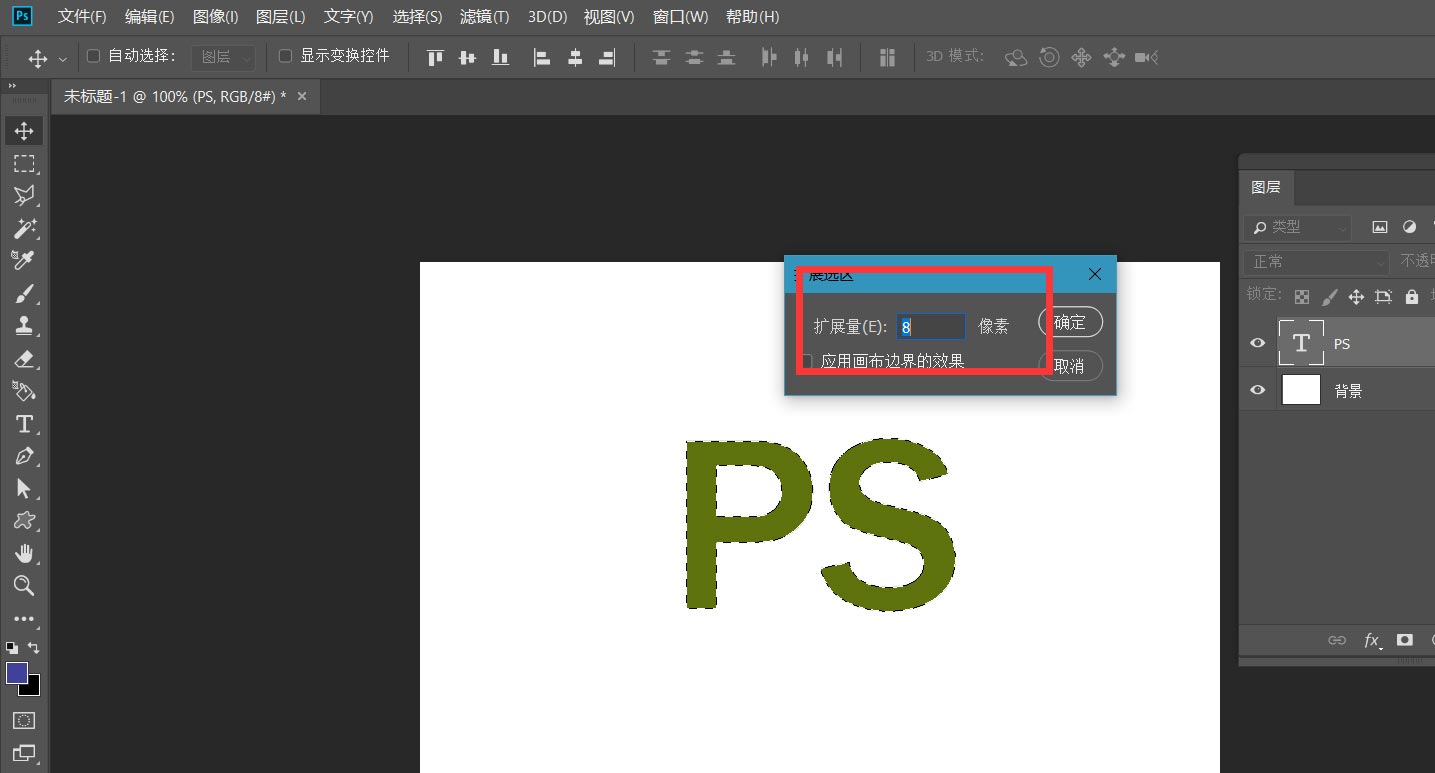Click the Auto-Align Layers icon
Viewport: 1435px width, 773px height.
pos(887,57)
